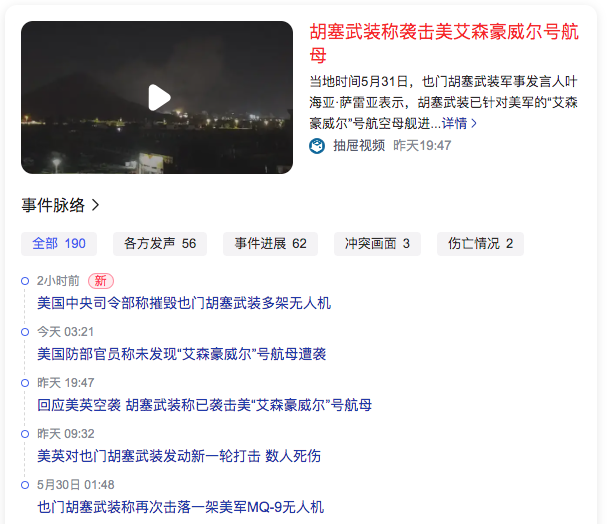Click the 5月30日 01:48 timeline marker
607x524 pixels.
point(25,485)
